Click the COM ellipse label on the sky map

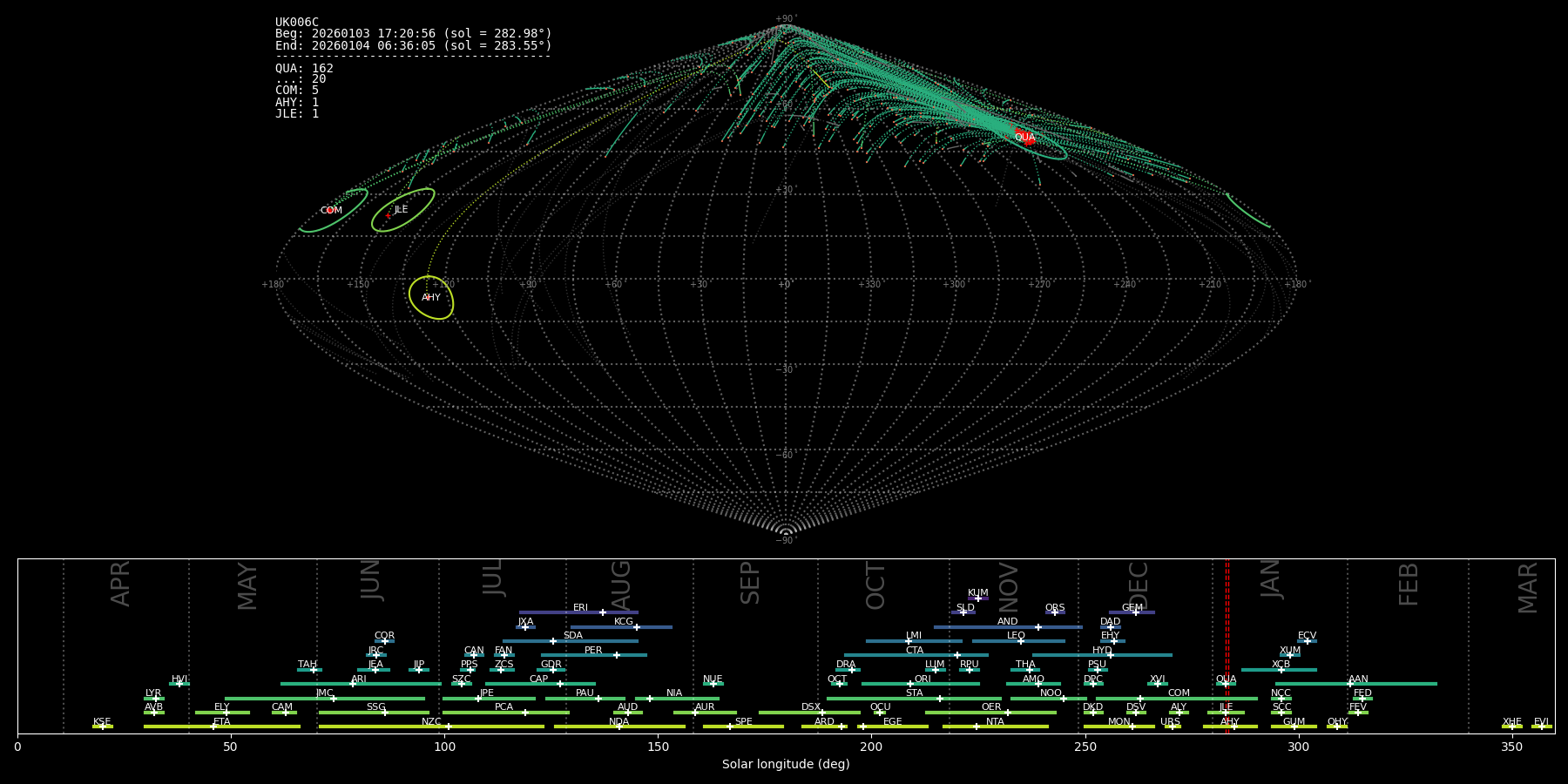tap(331, 211)
